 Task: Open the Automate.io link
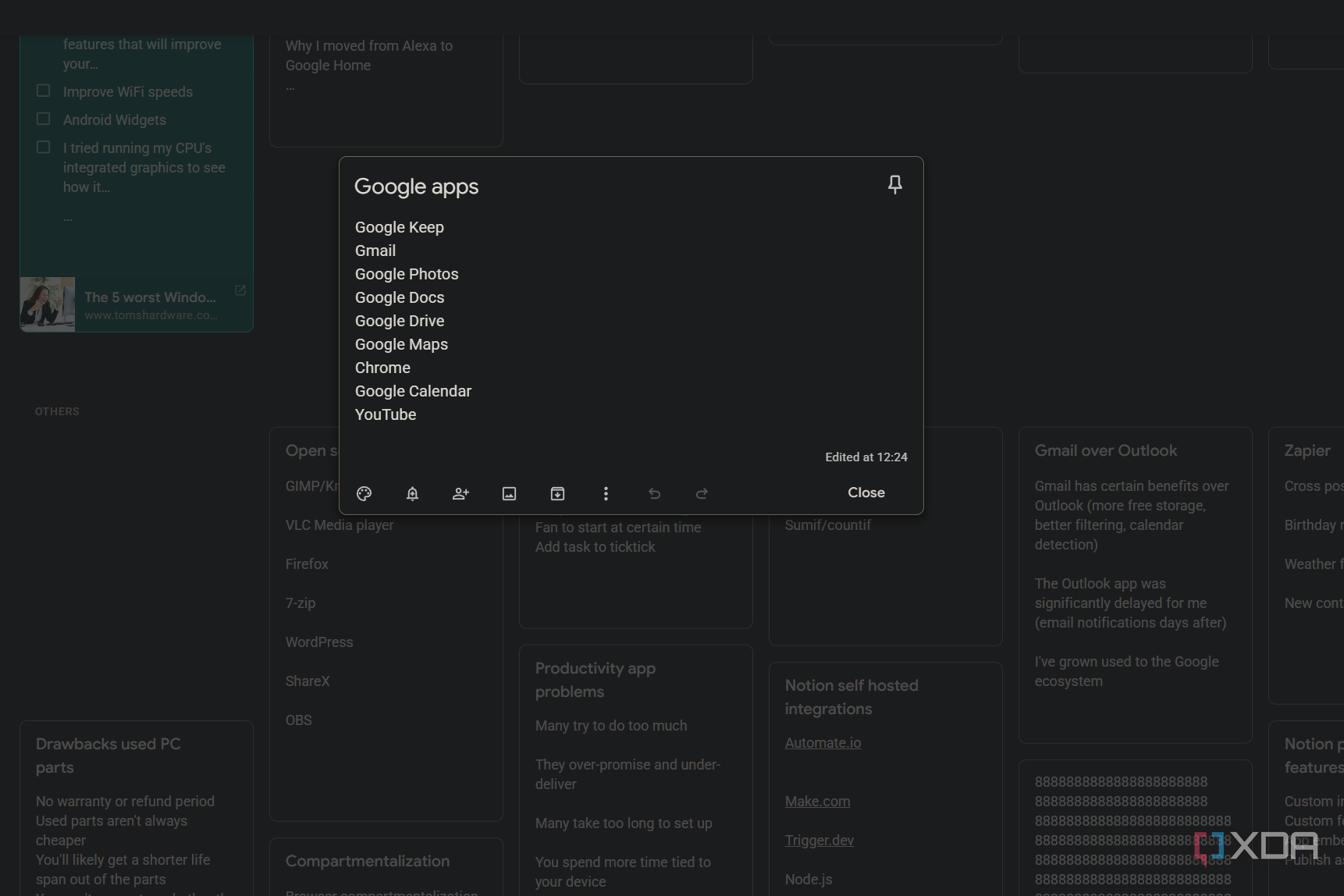[x=823, y=743]
